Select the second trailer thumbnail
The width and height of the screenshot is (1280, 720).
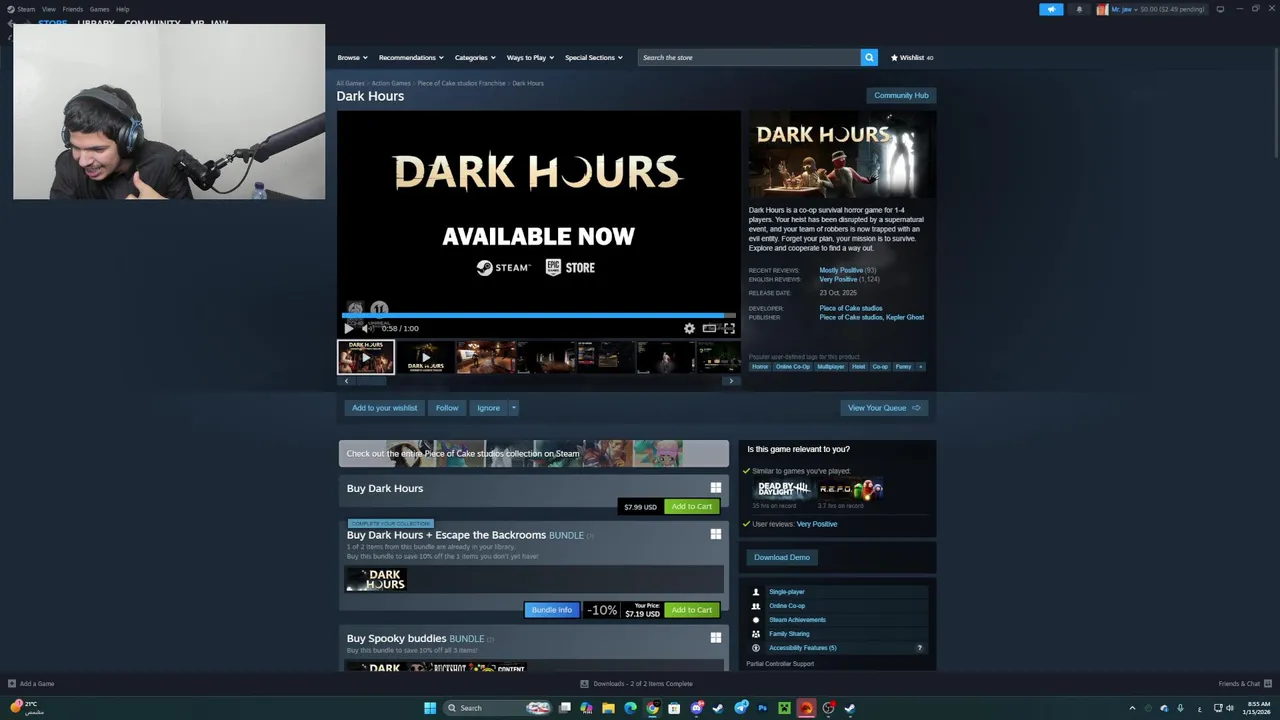tap(425, 357)
